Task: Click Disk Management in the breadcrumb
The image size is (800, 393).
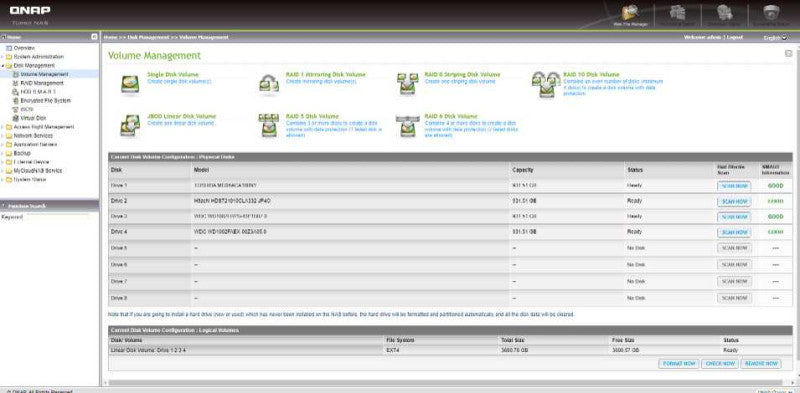Action: click(147, 37)
